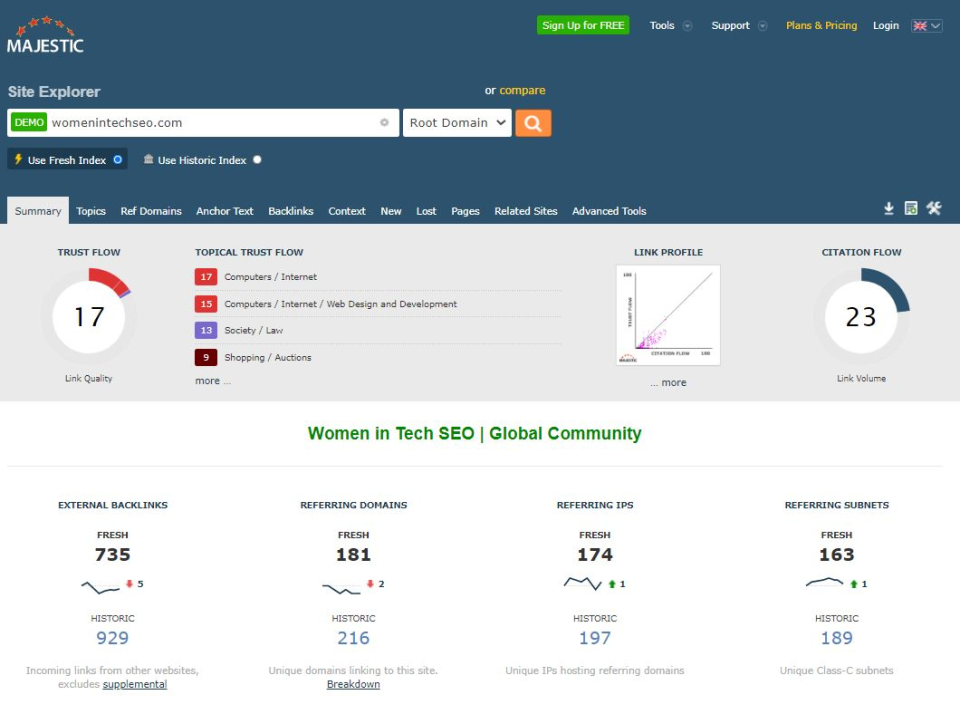The width and height of the screenshot is (960, 714).
Task: Click the lightning bolt Fresh Index icon
Action: coord(18,159)
